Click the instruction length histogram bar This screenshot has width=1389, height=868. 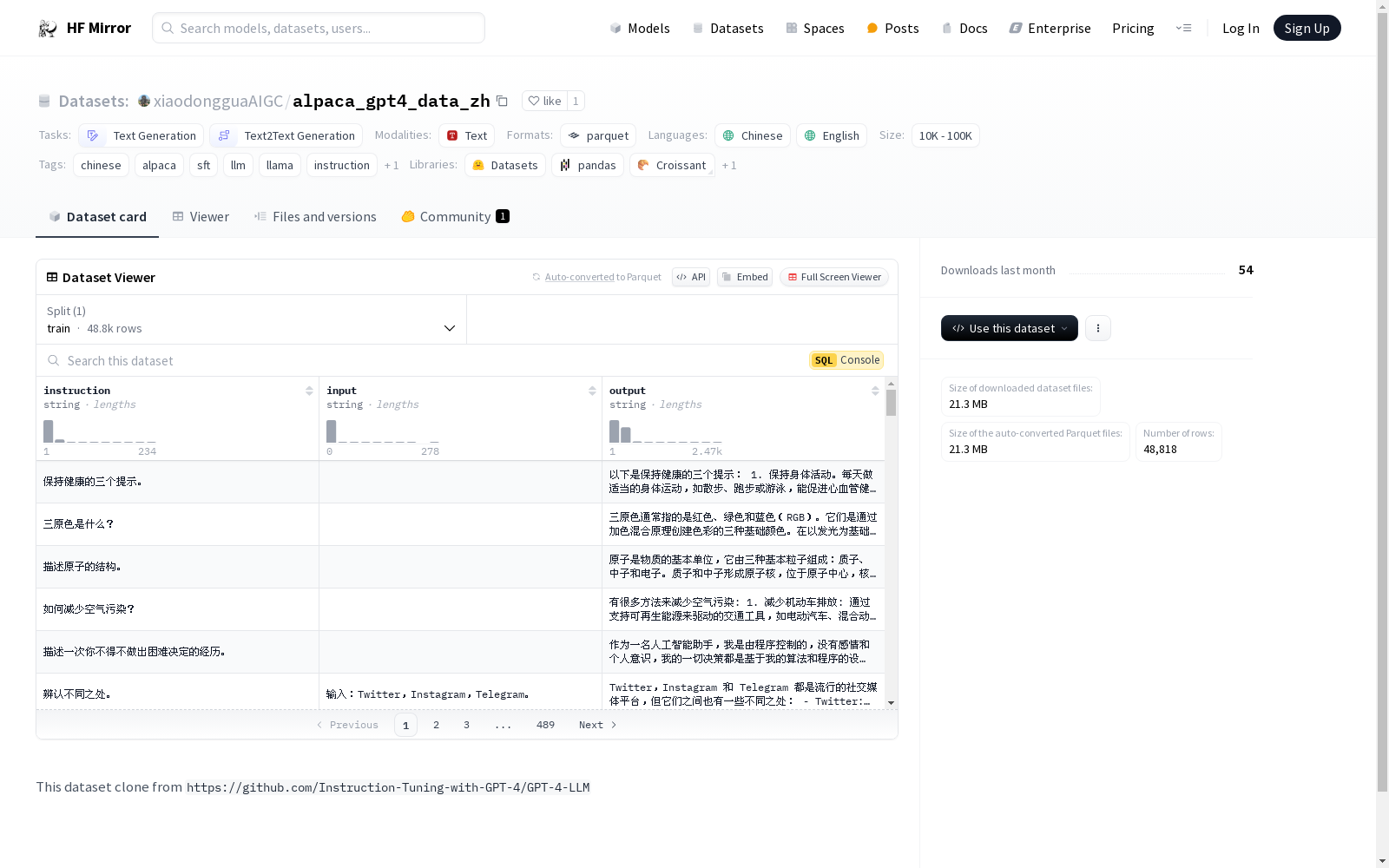pos(49,431)
